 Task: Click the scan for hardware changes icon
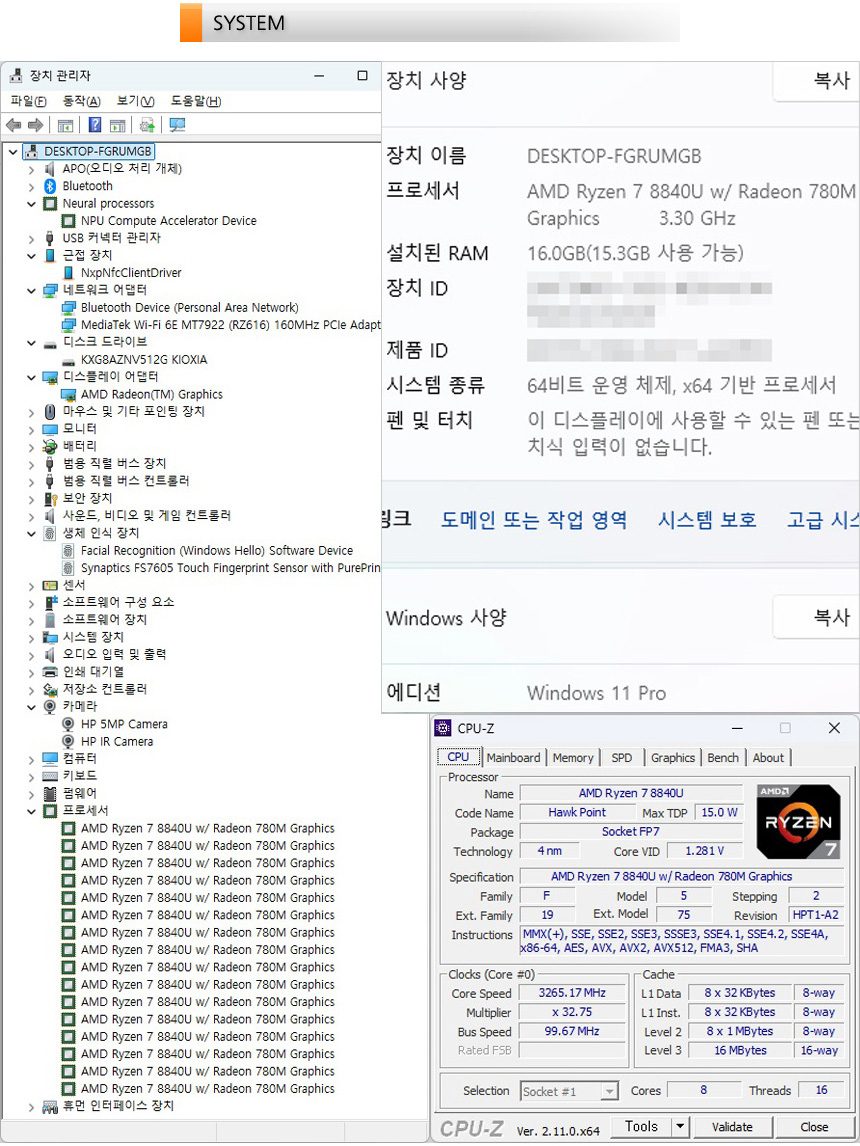[177, 125]
